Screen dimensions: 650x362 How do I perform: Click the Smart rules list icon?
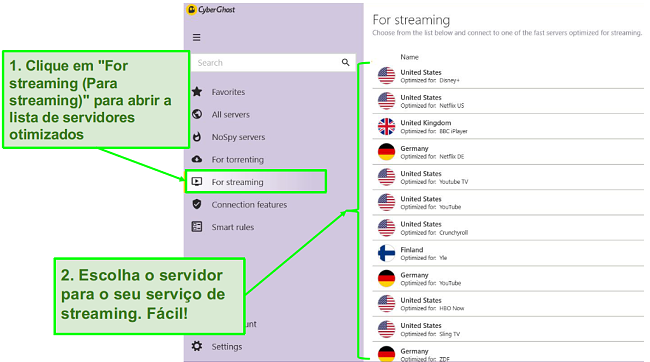(197, 226)
